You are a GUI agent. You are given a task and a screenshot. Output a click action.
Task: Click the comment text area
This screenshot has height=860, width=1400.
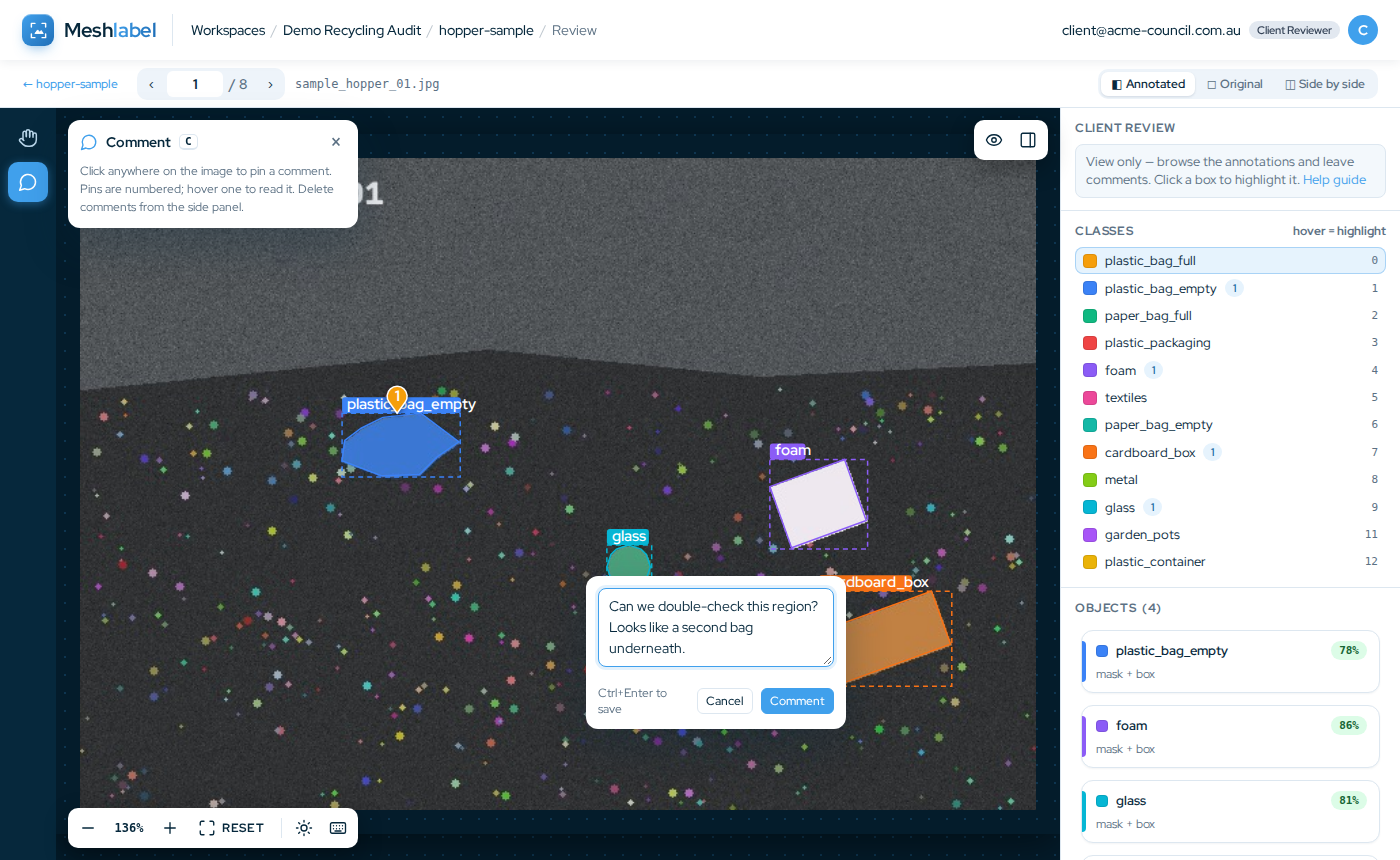[716, 627]
